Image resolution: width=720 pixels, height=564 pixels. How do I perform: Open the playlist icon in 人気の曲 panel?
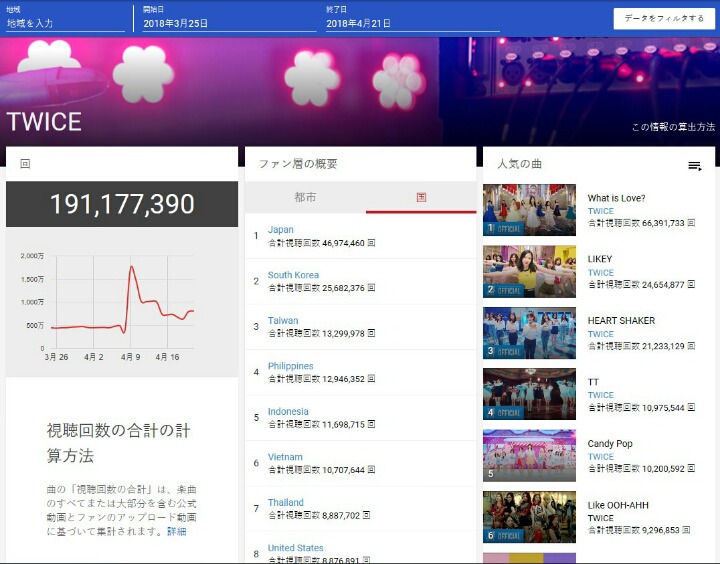[694, 166]
